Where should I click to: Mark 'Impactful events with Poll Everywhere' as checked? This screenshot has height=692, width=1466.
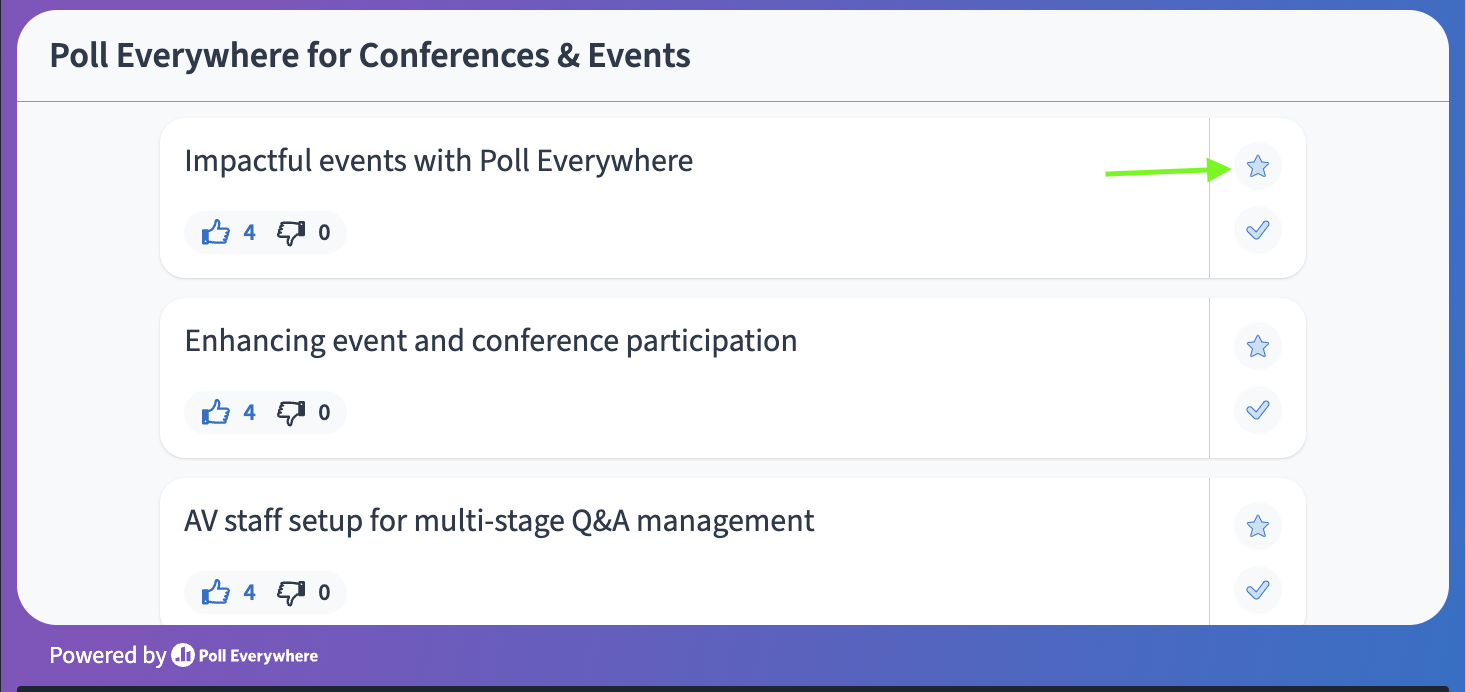pos(1258,230)
